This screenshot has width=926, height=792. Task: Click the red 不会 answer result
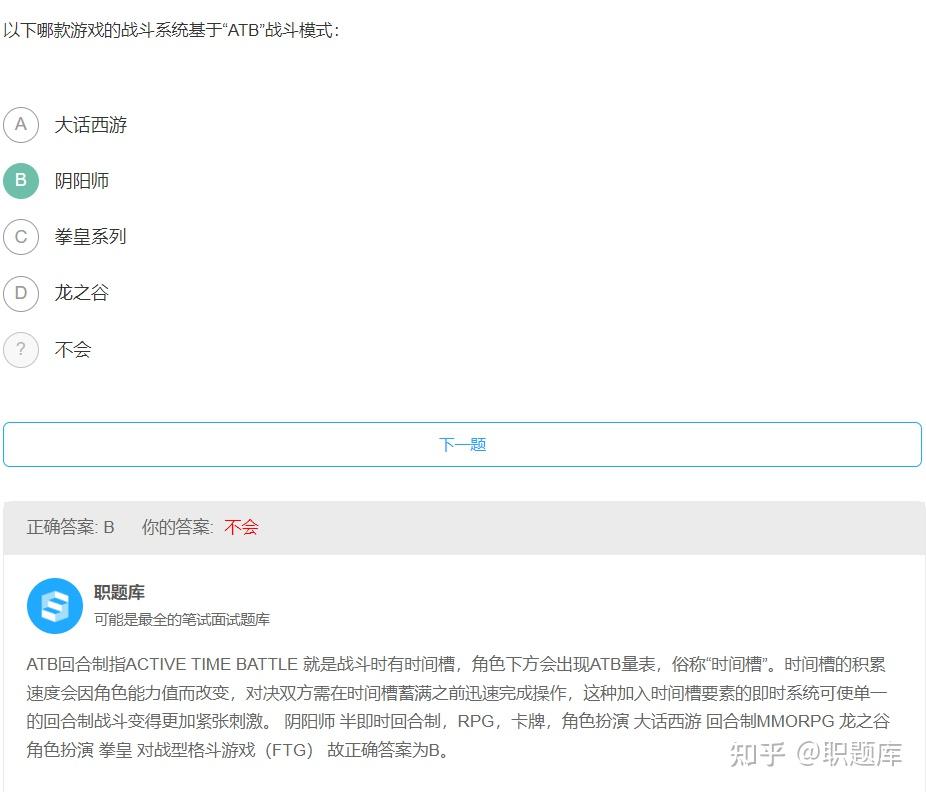pos(242,527)
